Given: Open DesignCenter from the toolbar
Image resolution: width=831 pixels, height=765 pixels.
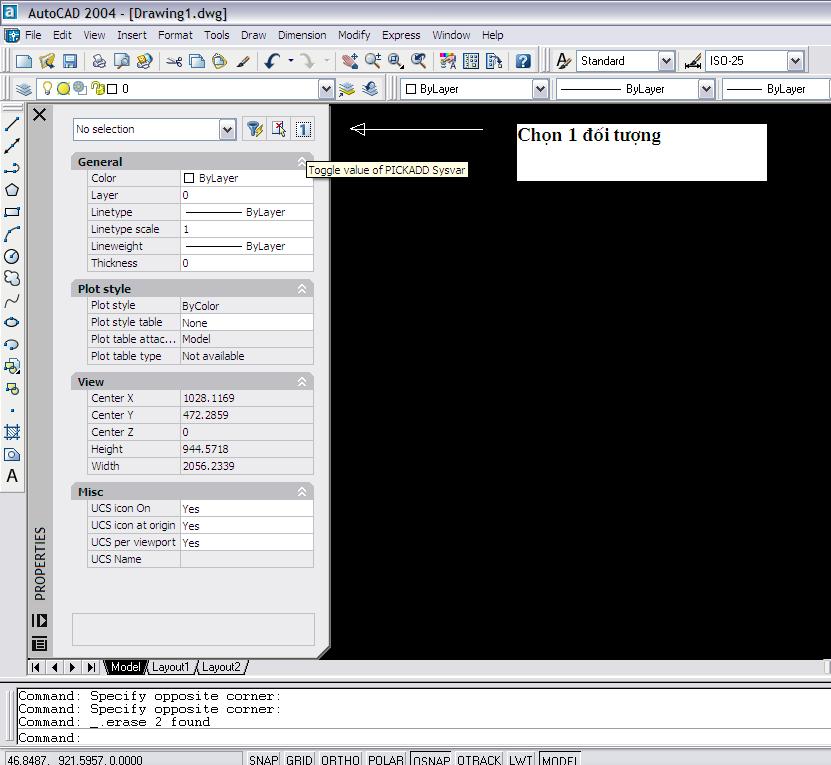Looking at the screenshot, I should [x=471, y=61].
